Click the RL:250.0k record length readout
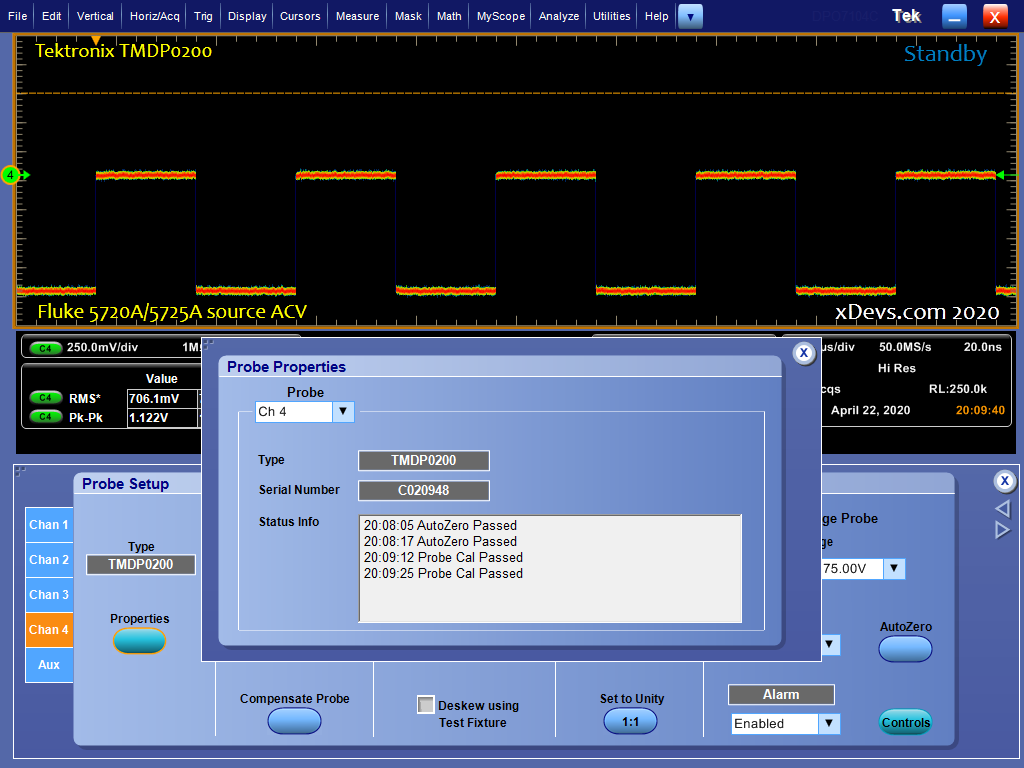This screenshot has height=768, width=1024. (958, 389)
